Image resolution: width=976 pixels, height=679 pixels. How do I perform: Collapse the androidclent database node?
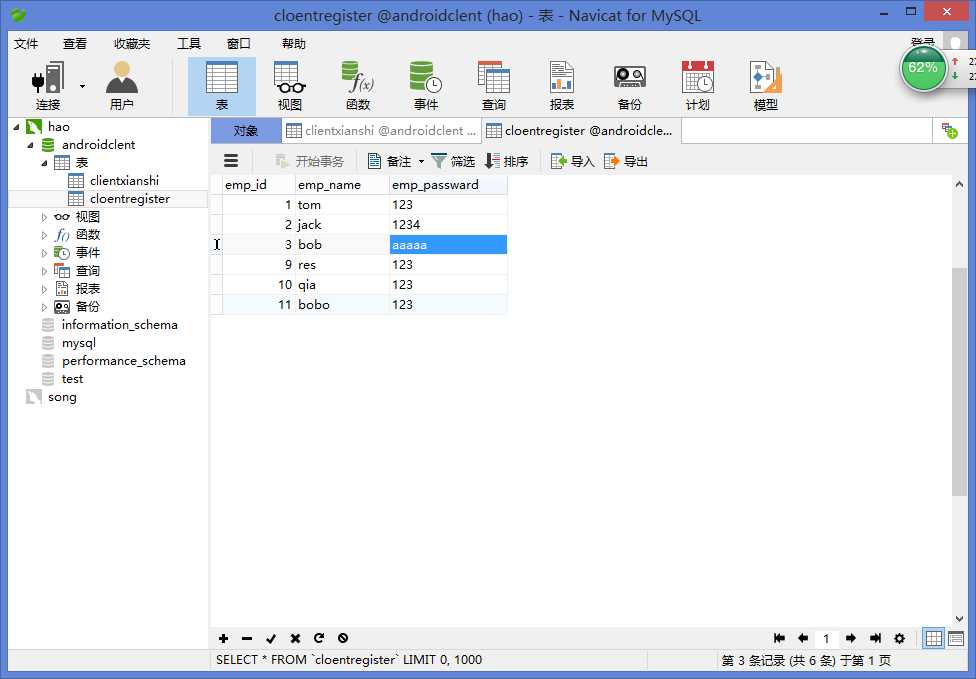30,145
